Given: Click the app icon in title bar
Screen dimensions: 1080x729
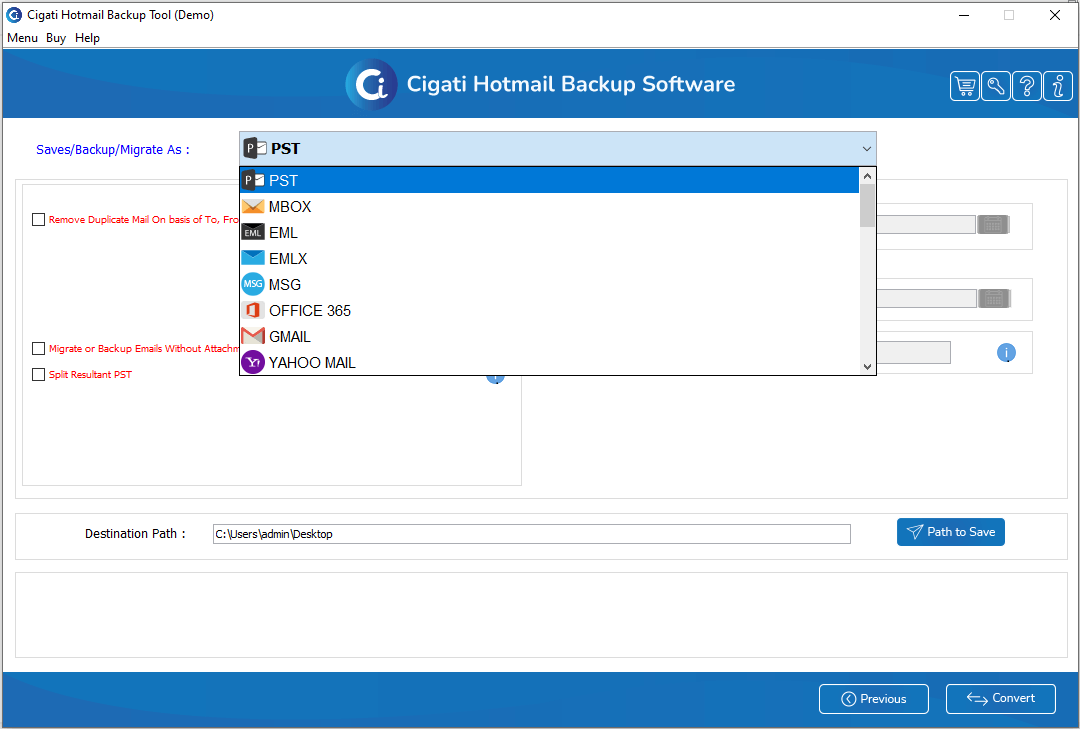Looking at the screenshot, I should click(x=14, y=14).
